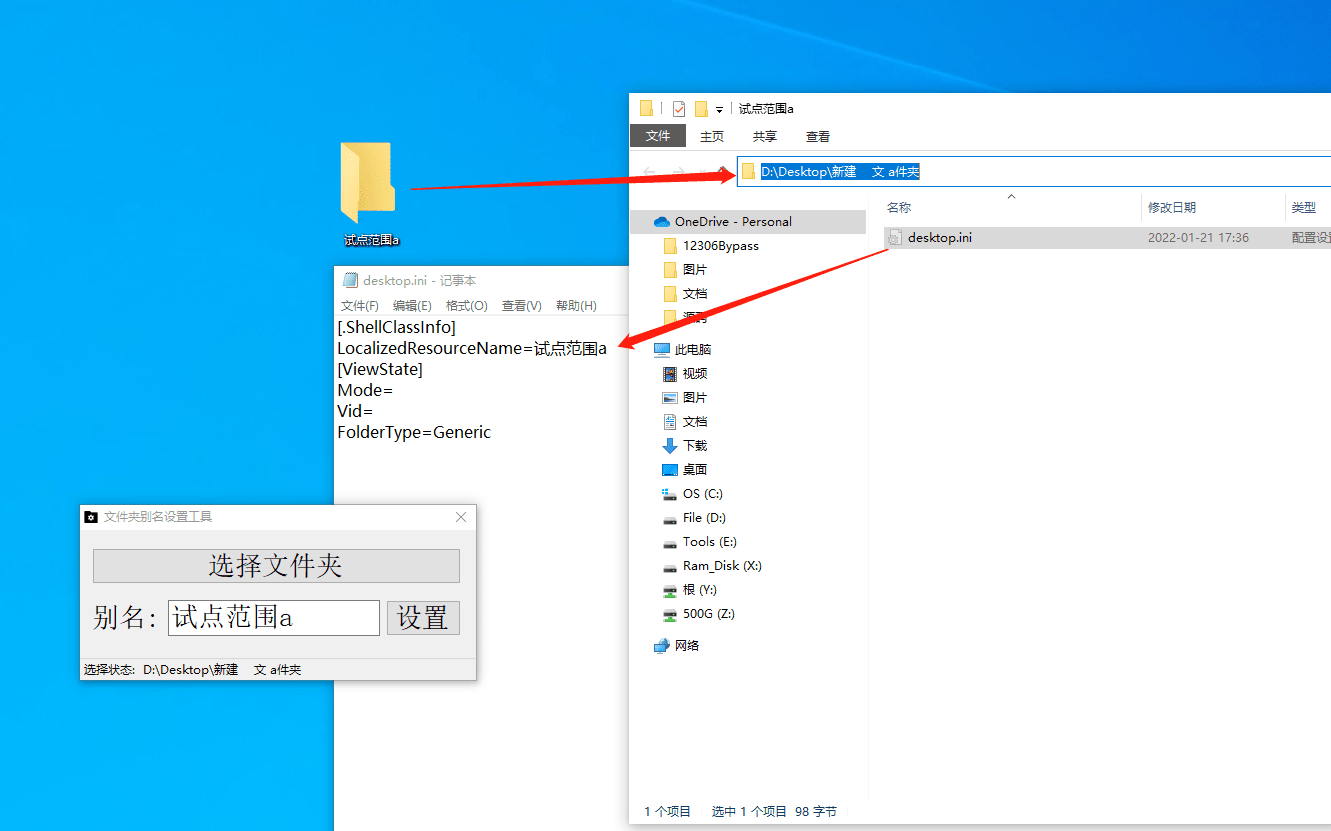This screenshot has height=831, width=1331.
Task: Open the Ram_Disk (X:) drive
Action: click(721, 566)
